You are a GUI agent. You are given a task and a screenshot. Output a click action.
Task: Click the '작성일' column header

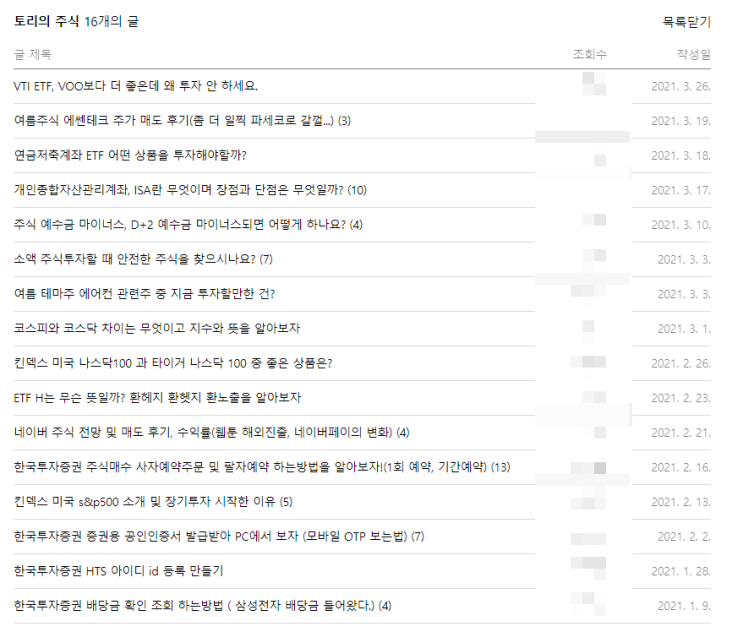point(694,54)
